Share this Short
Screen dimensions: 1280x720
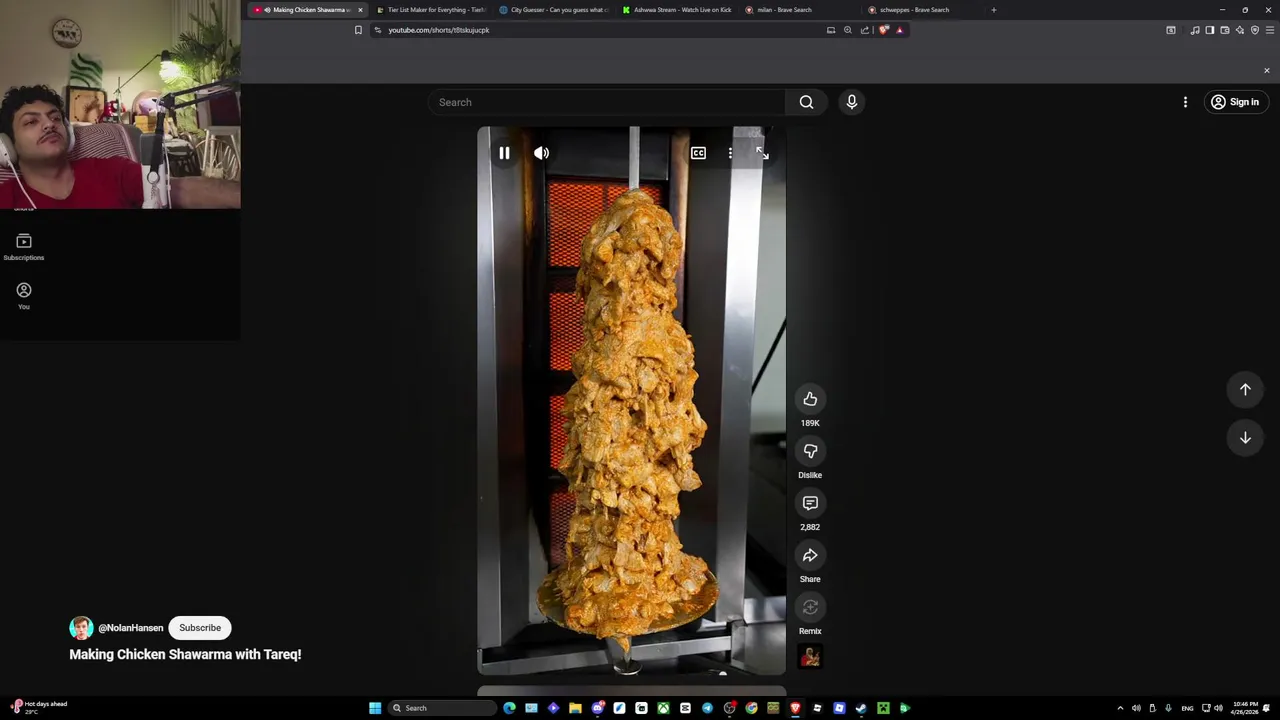(x=810, y=555)
